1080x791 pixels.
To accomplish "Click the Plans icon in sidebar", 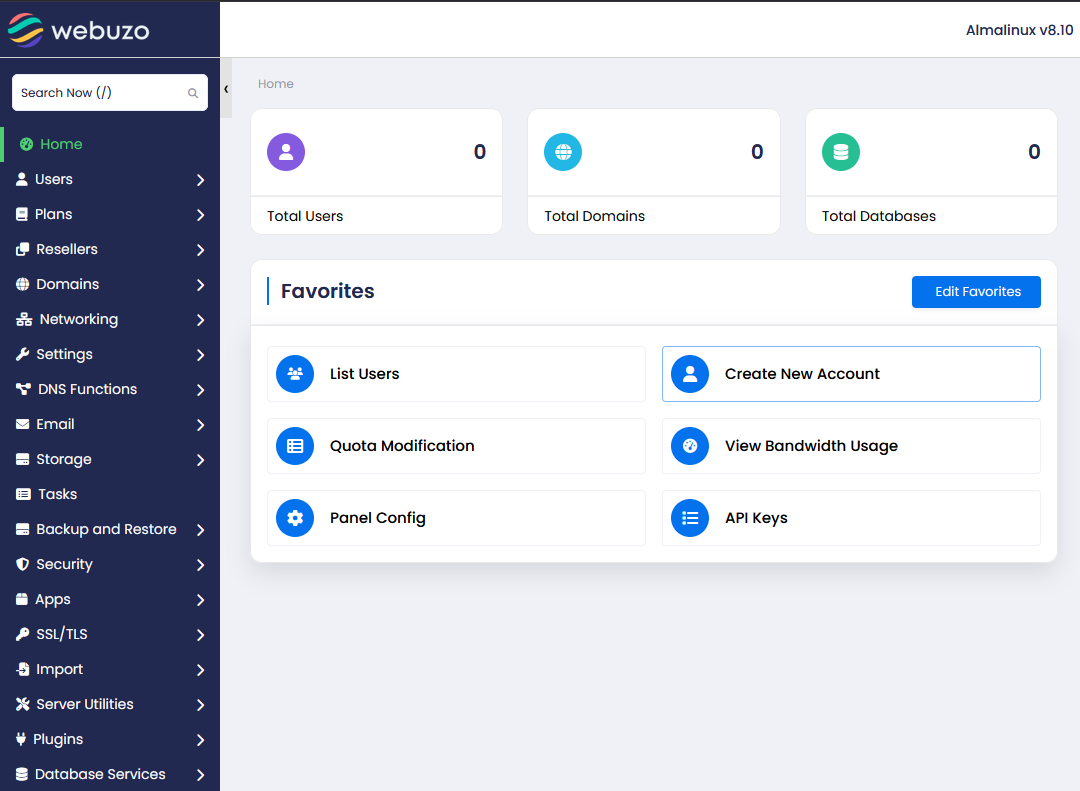I will [x=22, y=214].
